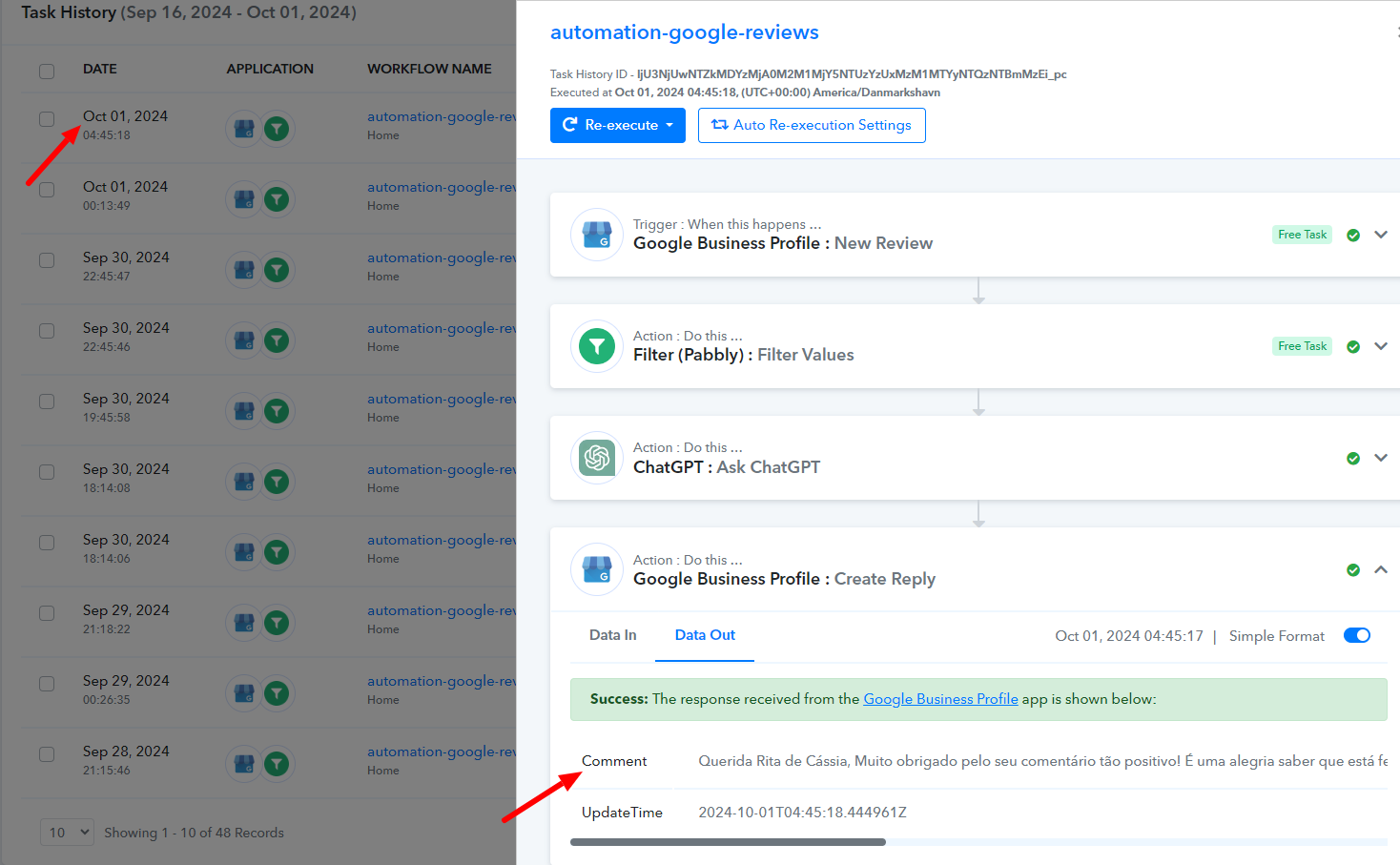Viewport: 1400px width, 865px height.
Task: Check the Sep 28 21:15:46 task row
Action: (x=47, y=754)
